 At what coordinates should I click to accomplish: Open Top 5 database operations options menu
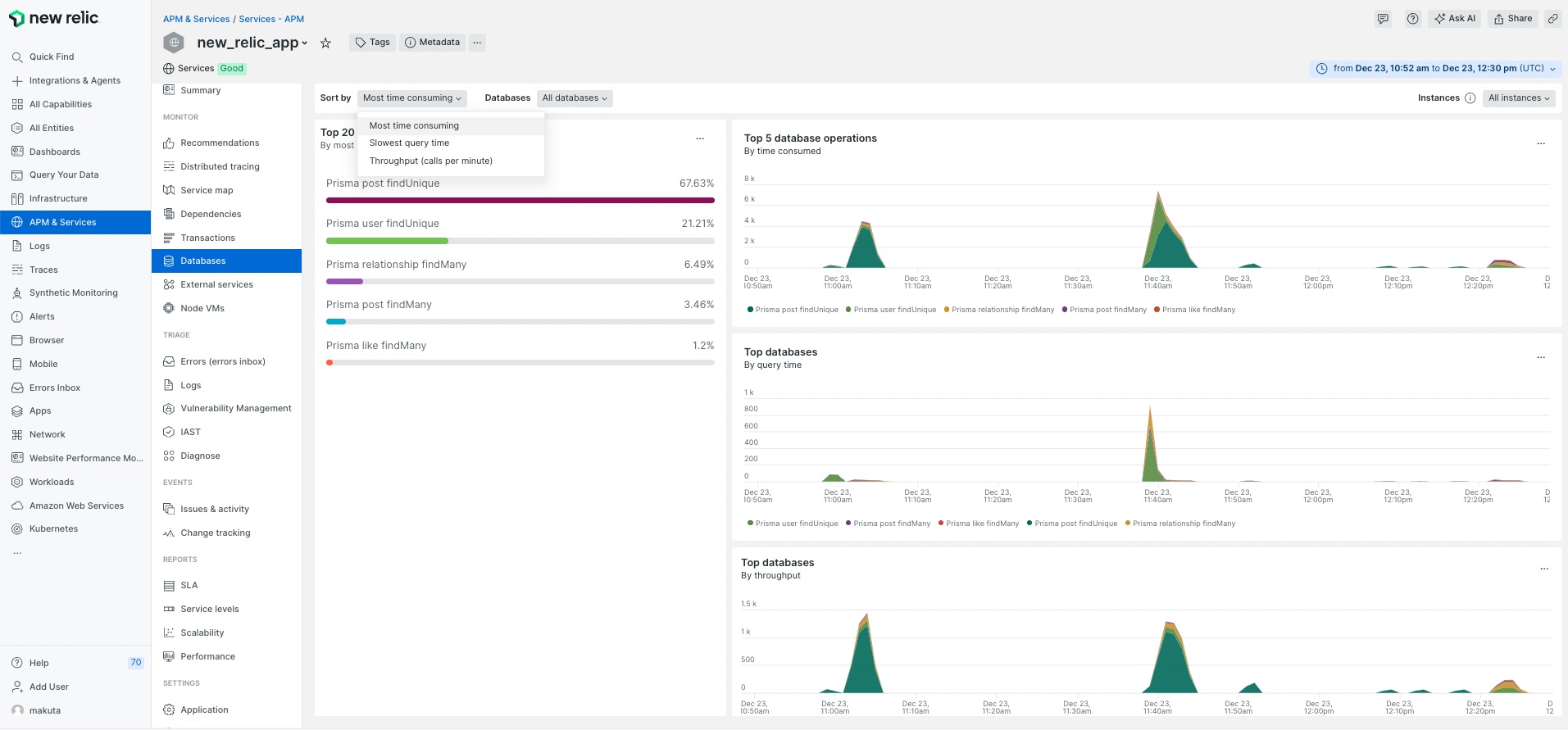tap(1541, 143)
